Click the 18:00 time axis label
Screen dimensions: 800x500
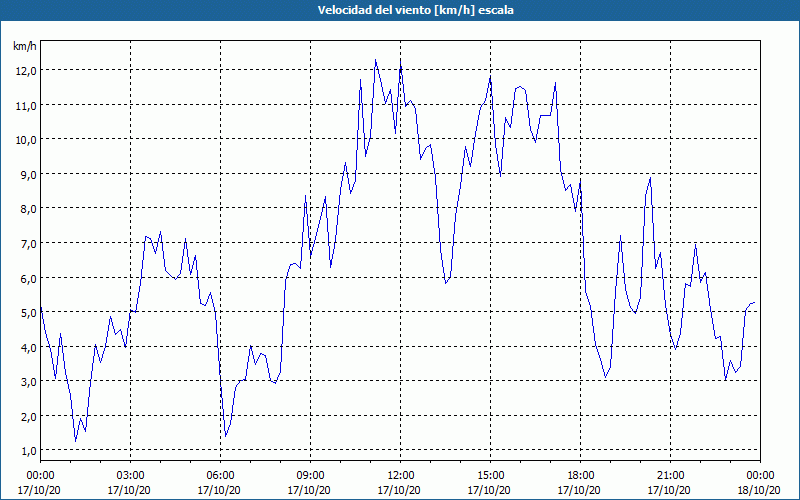[581, 476]
